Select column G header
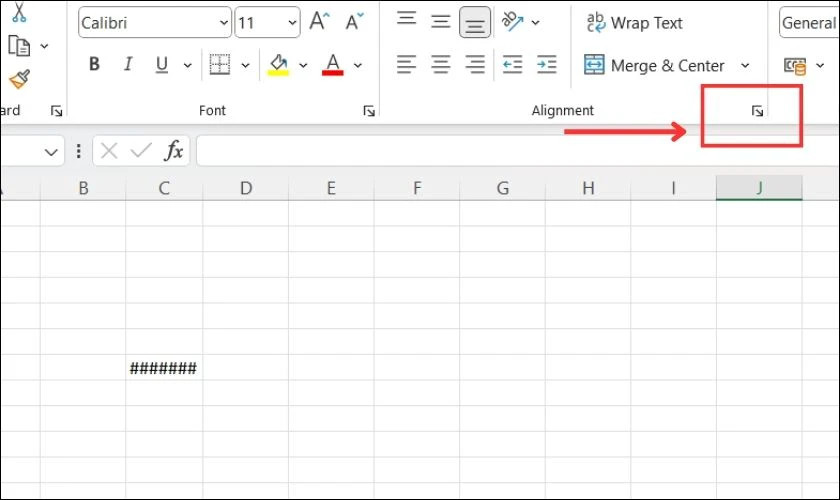Image resolution: width=840 pixels, height=500 pixels. pyautogui.click(x=502, y=188)
